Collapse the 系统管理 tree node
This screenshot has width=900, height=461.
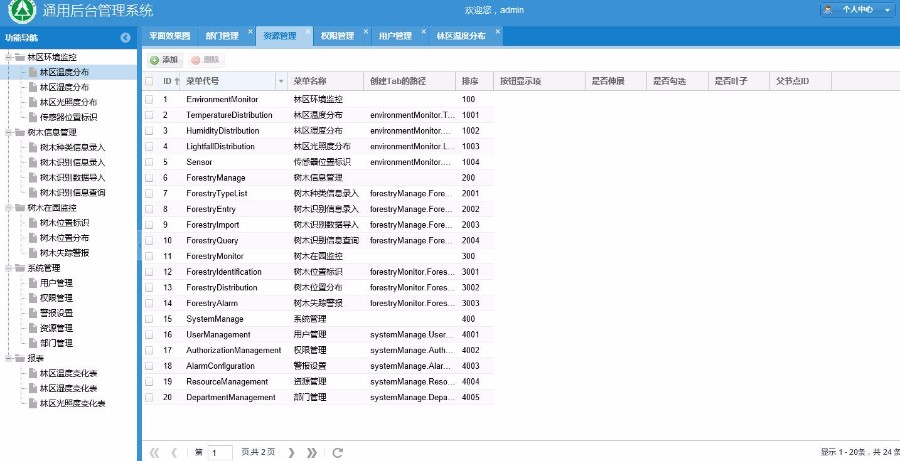[x=9, y=268]
